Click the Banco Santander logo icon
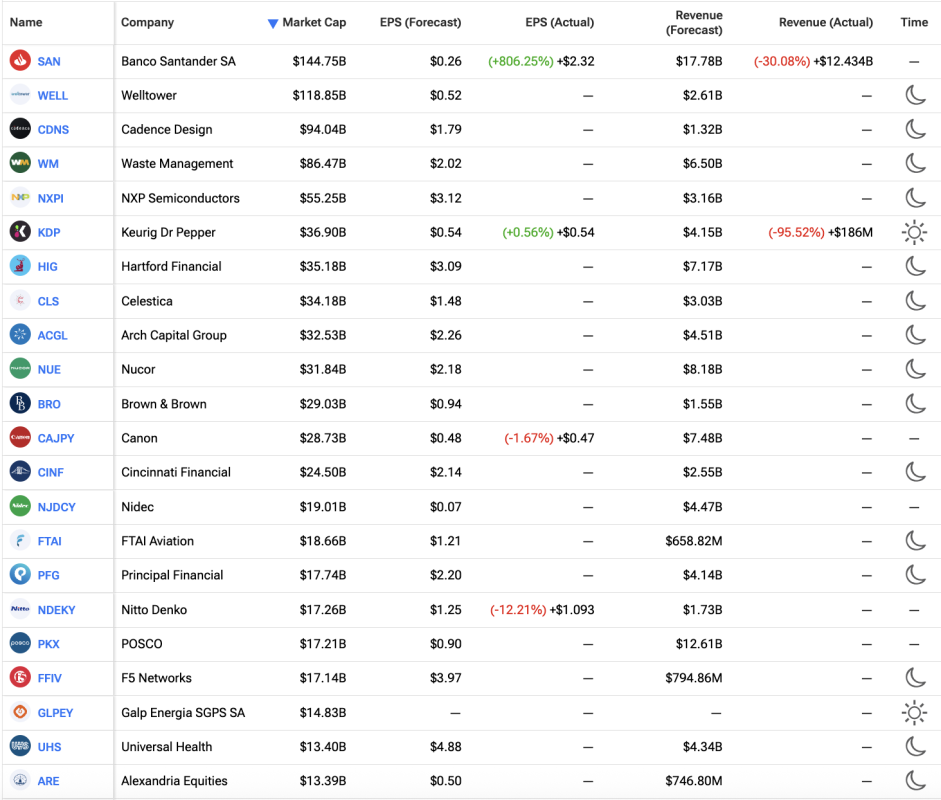Viewport: 941px width, 800px height. tap(20, 61)
